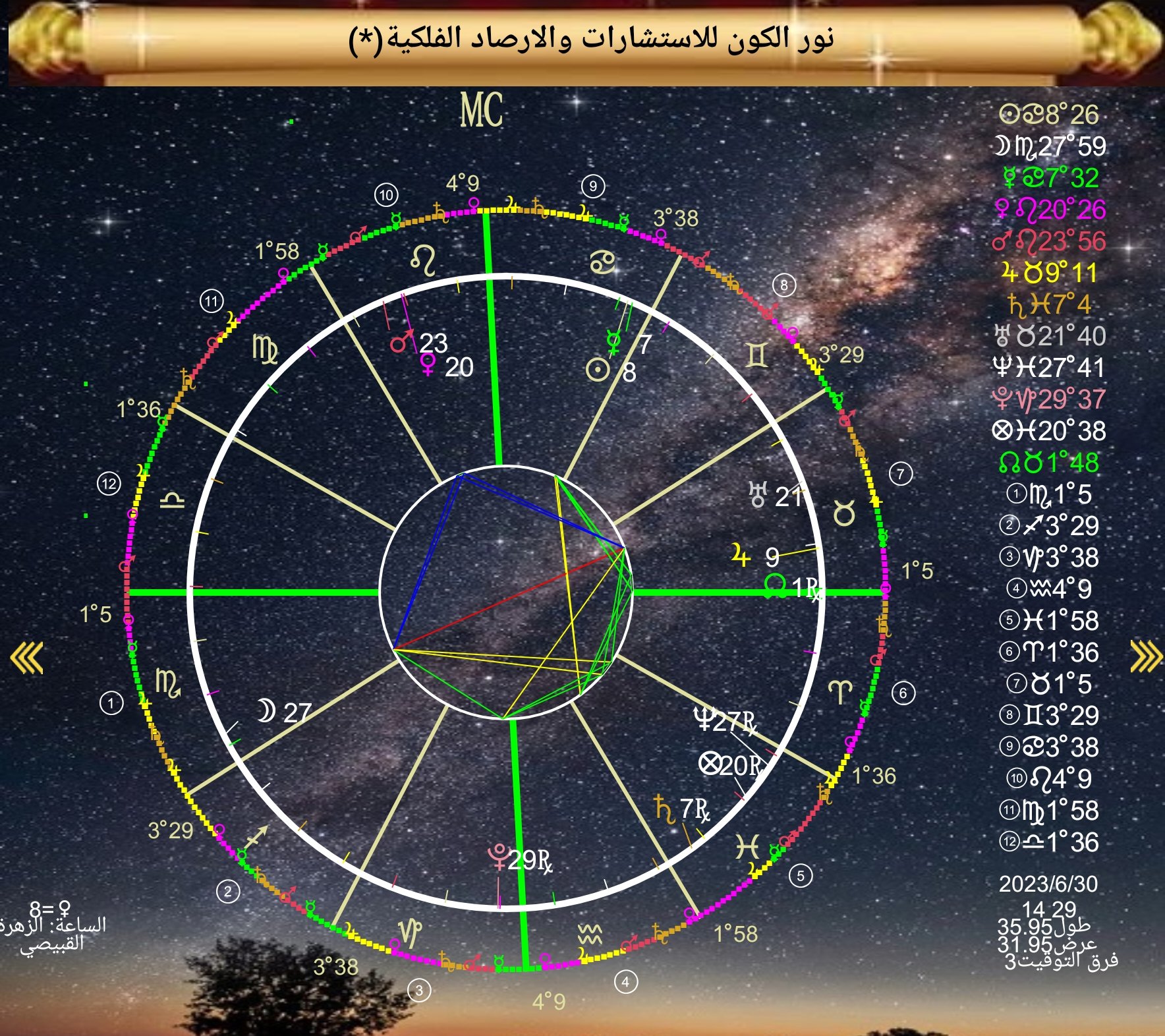Select house 4 cusp row 4°9
Image resolution: width=1165 pixels, height=1036 pixels.
[1049, 589]
